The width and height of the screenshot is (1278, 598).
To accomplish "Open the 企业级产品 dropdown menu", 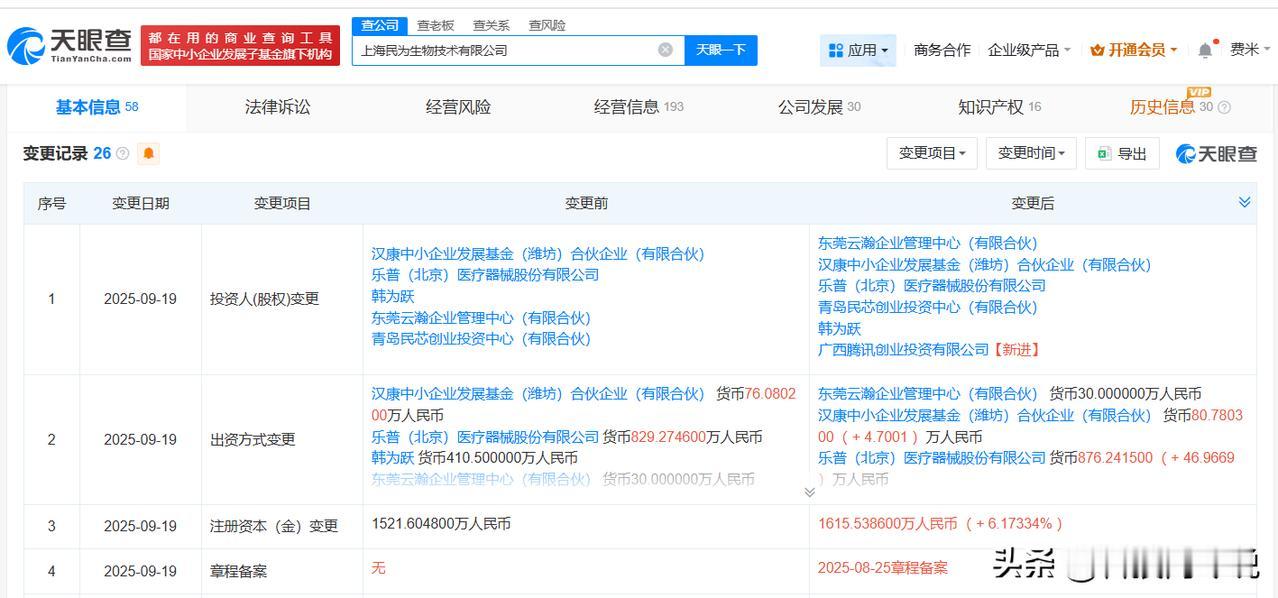I will coord(1029,50).
